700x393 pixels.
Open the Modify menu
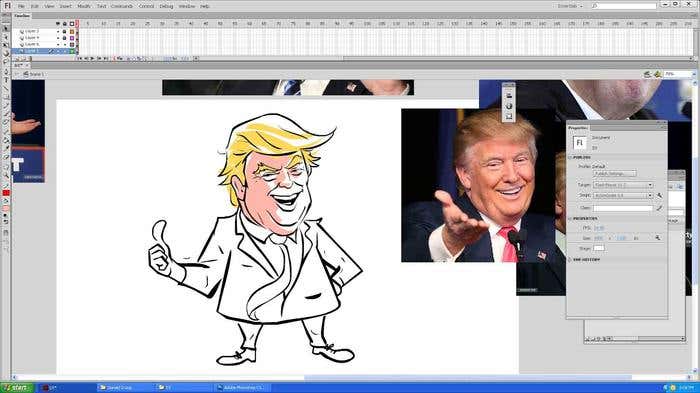click(84, 6)
